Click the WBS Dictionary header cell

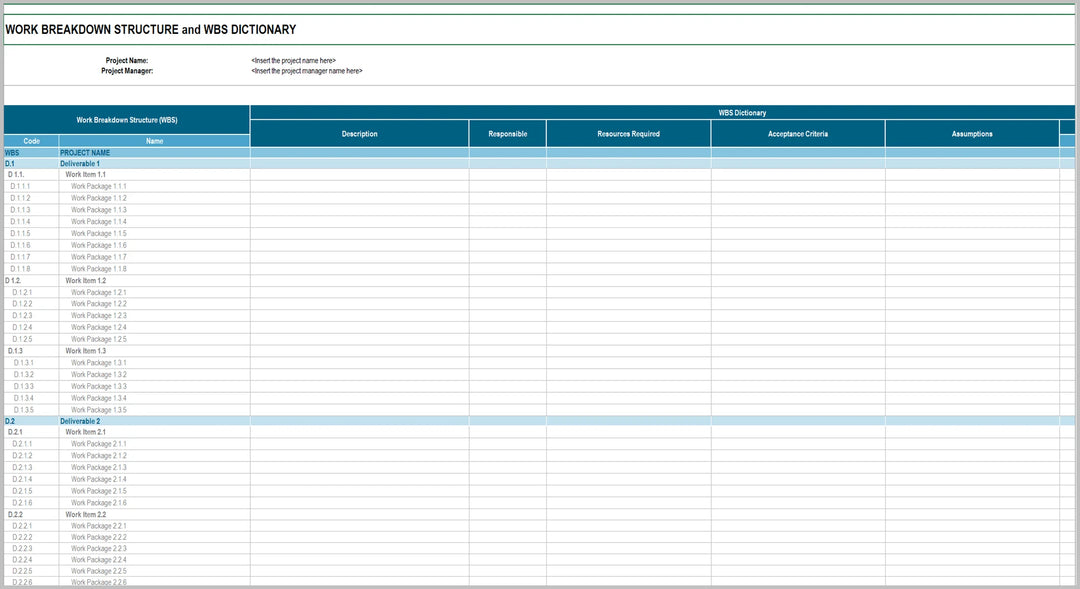click(742, 113)
